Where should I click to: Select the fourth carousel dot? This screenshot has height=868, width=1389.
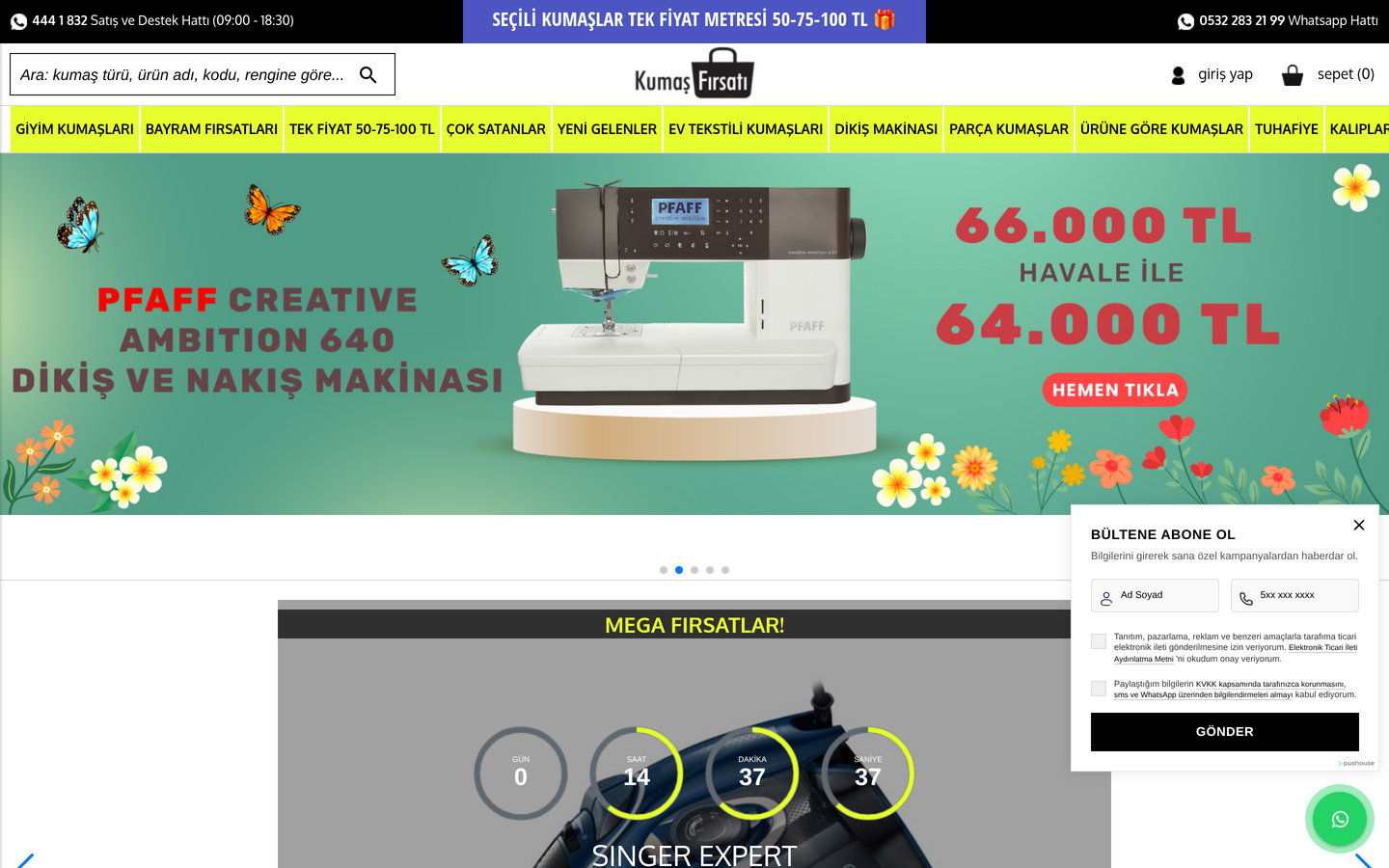(710, 570)
